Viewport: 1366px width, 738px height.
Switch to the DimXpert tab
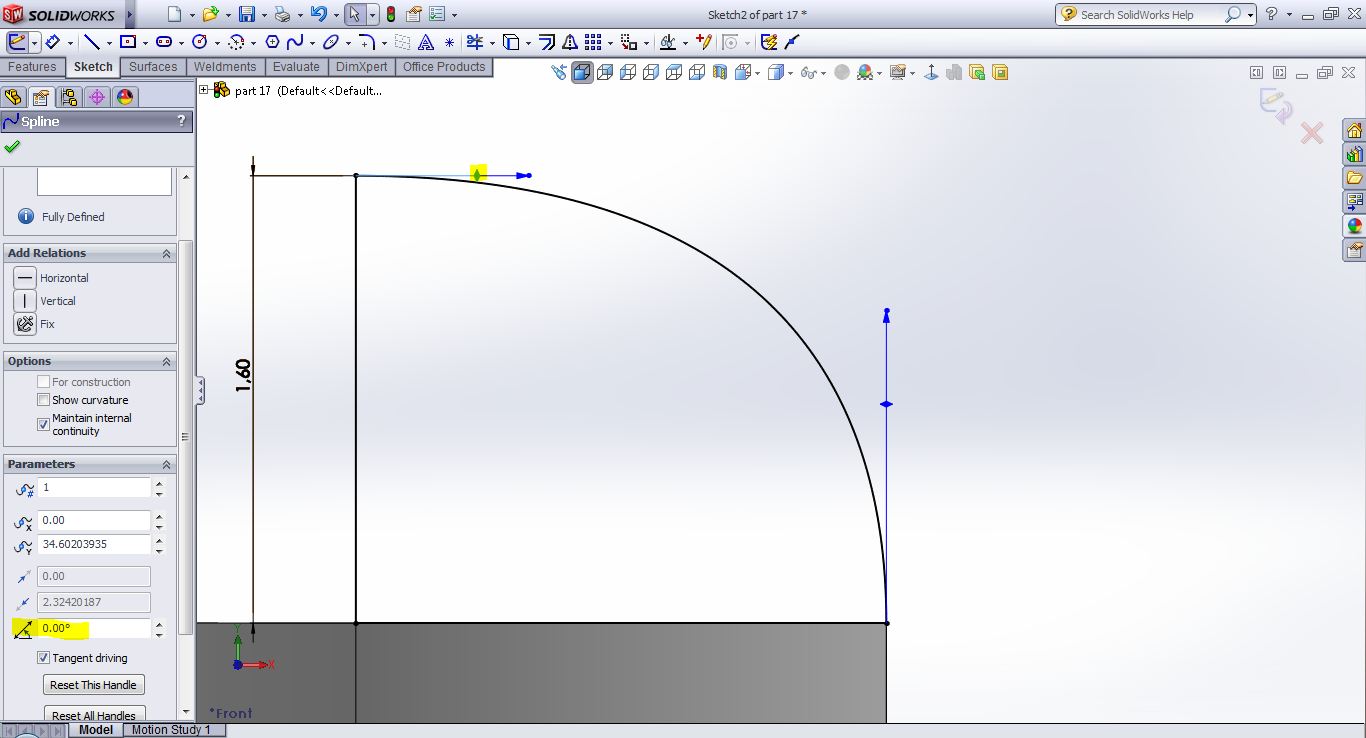[361, 67]
